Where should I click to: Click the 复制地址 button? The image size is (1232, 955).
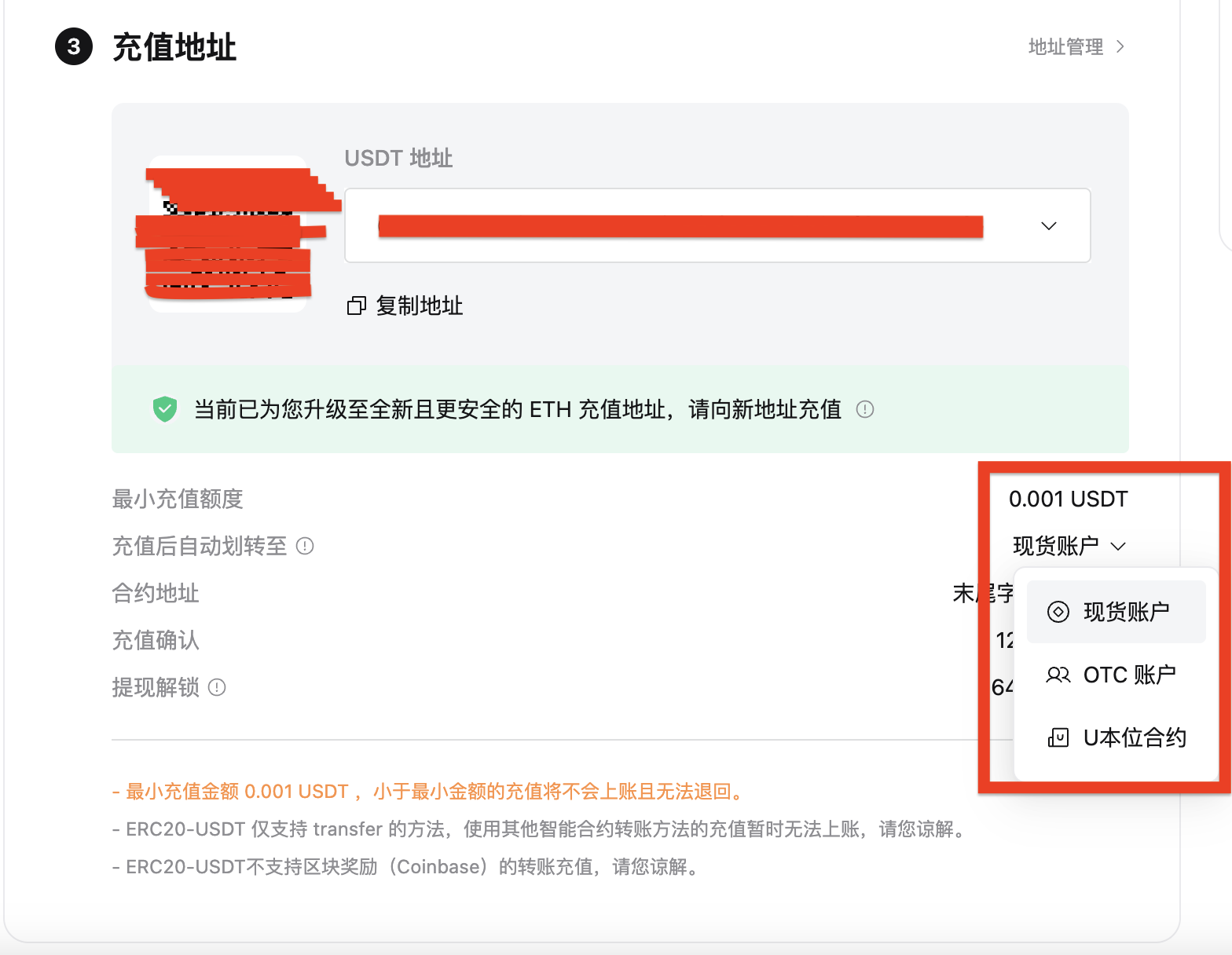[405, 306]
